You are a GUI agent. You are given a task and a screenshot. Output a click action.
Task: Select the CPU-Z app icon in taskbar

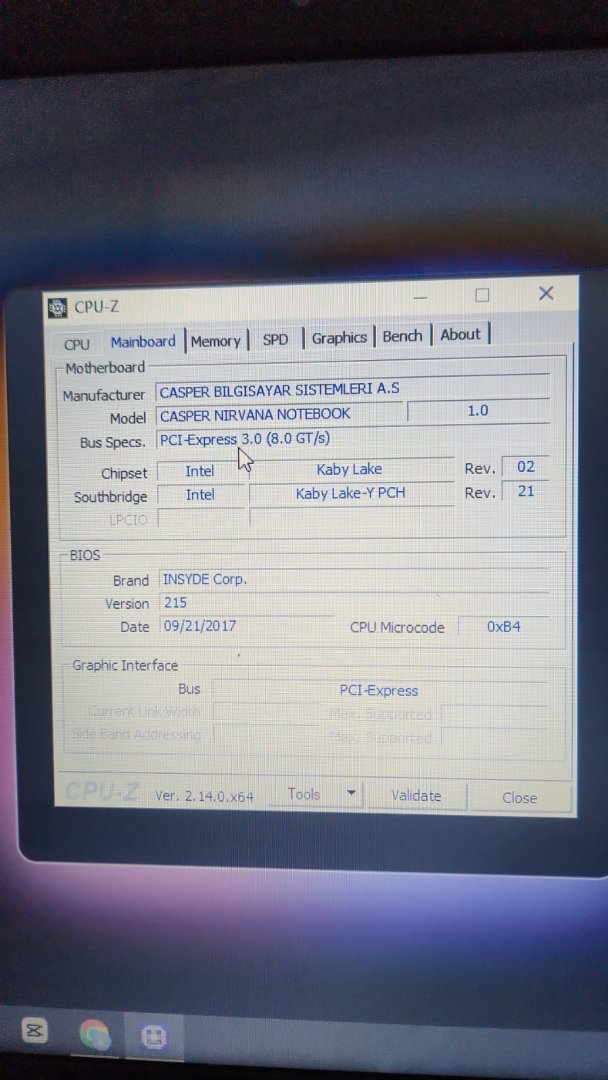click(154, 1037)
